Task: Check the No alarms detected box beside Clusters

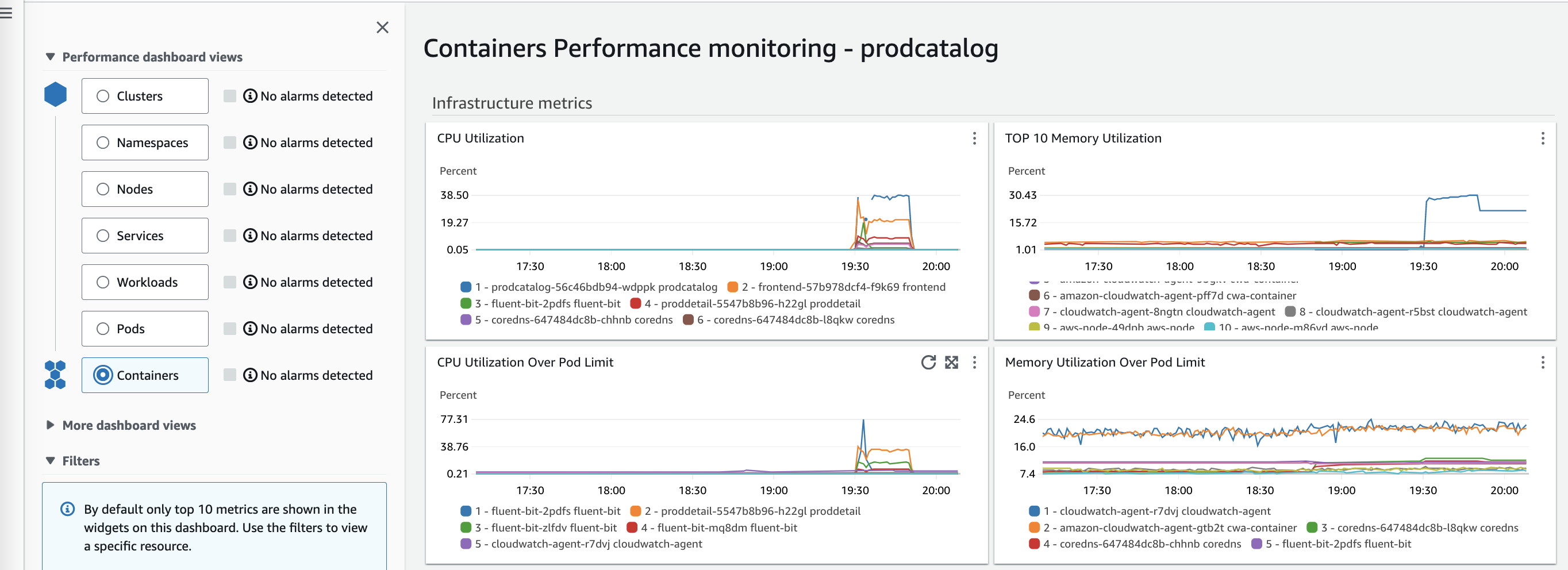Action: (x=229, y=95)
